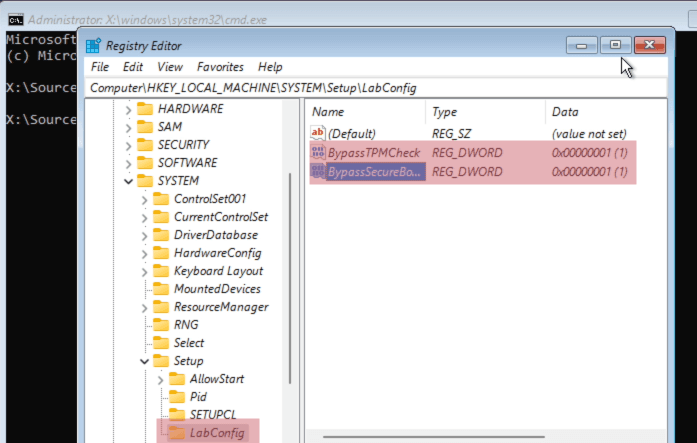Viewport: 697px width, 443px height.
Task: Click the (Default) string value icon
Action: pyautogui.click(x=318, y=133)
